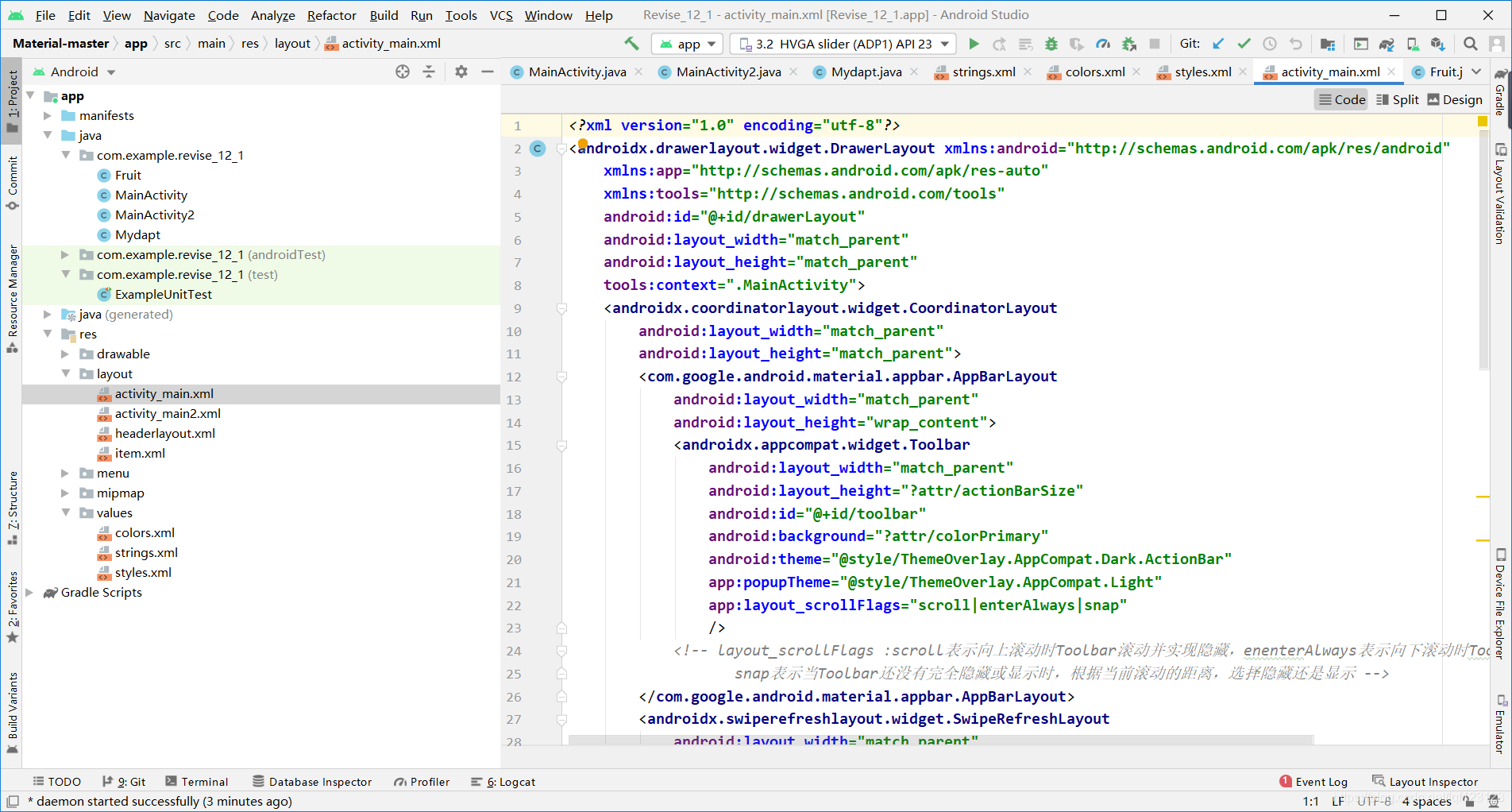
Task: Open Project Structure icon in toolbar
Action: (x=1327, y=44)
